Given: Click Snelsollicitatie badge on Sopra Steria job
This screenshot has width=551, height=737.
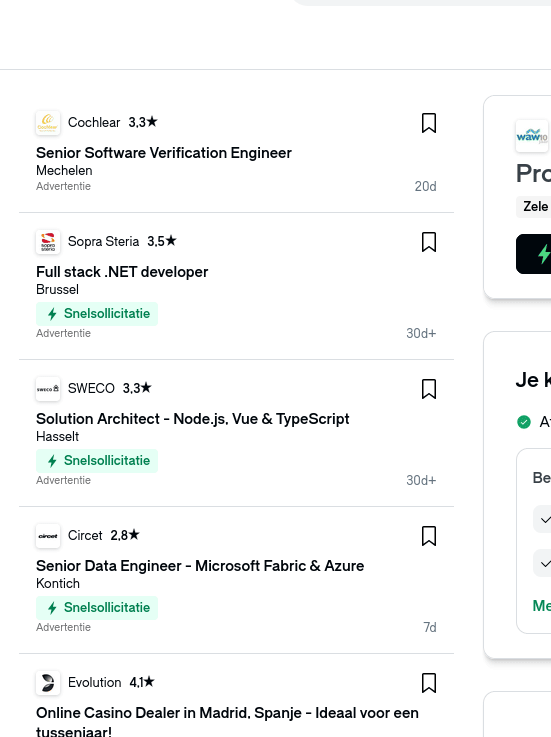Looking at the screenshot, I should (97, 314).
